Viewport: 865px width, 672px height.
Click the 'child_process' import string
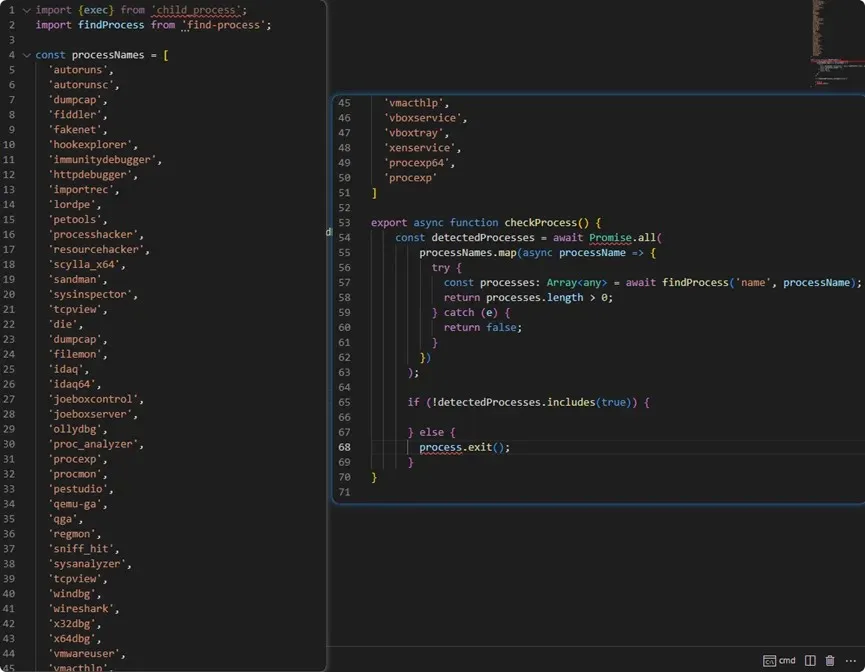198,10
